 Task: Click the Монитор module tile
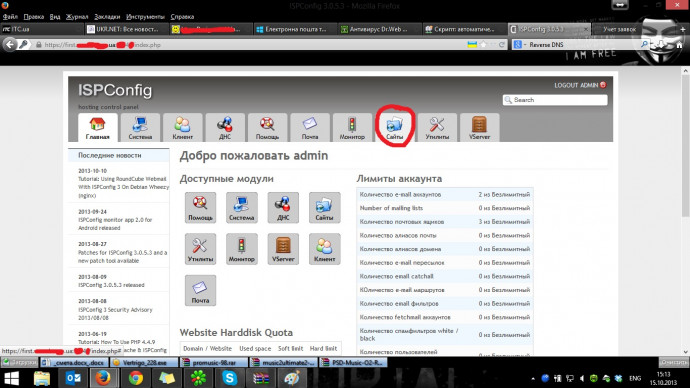coord(242,249)
